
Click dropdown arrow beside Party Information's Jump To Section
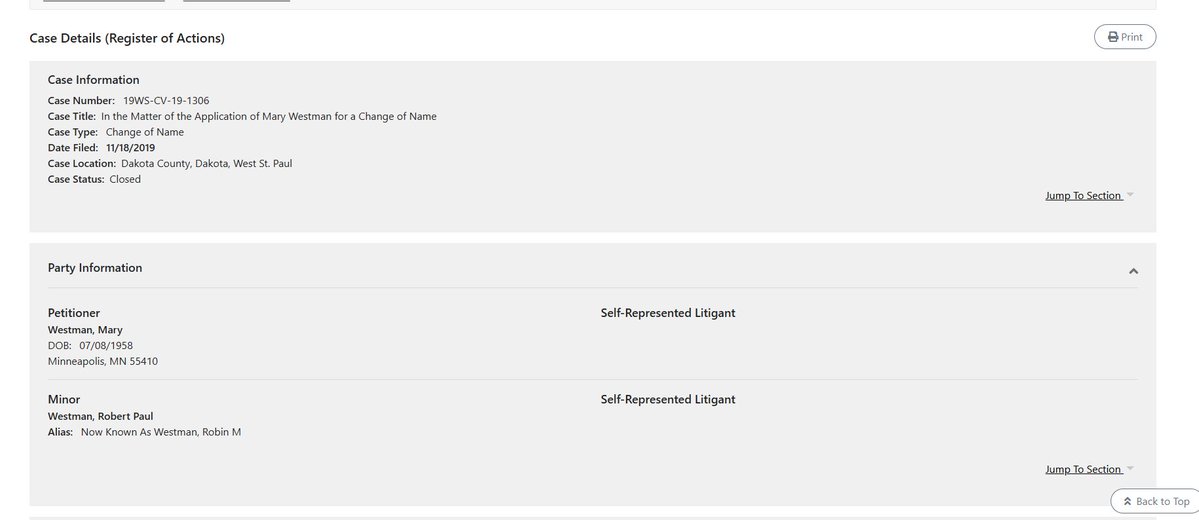pyautogui.click(x=1130, y=469)
